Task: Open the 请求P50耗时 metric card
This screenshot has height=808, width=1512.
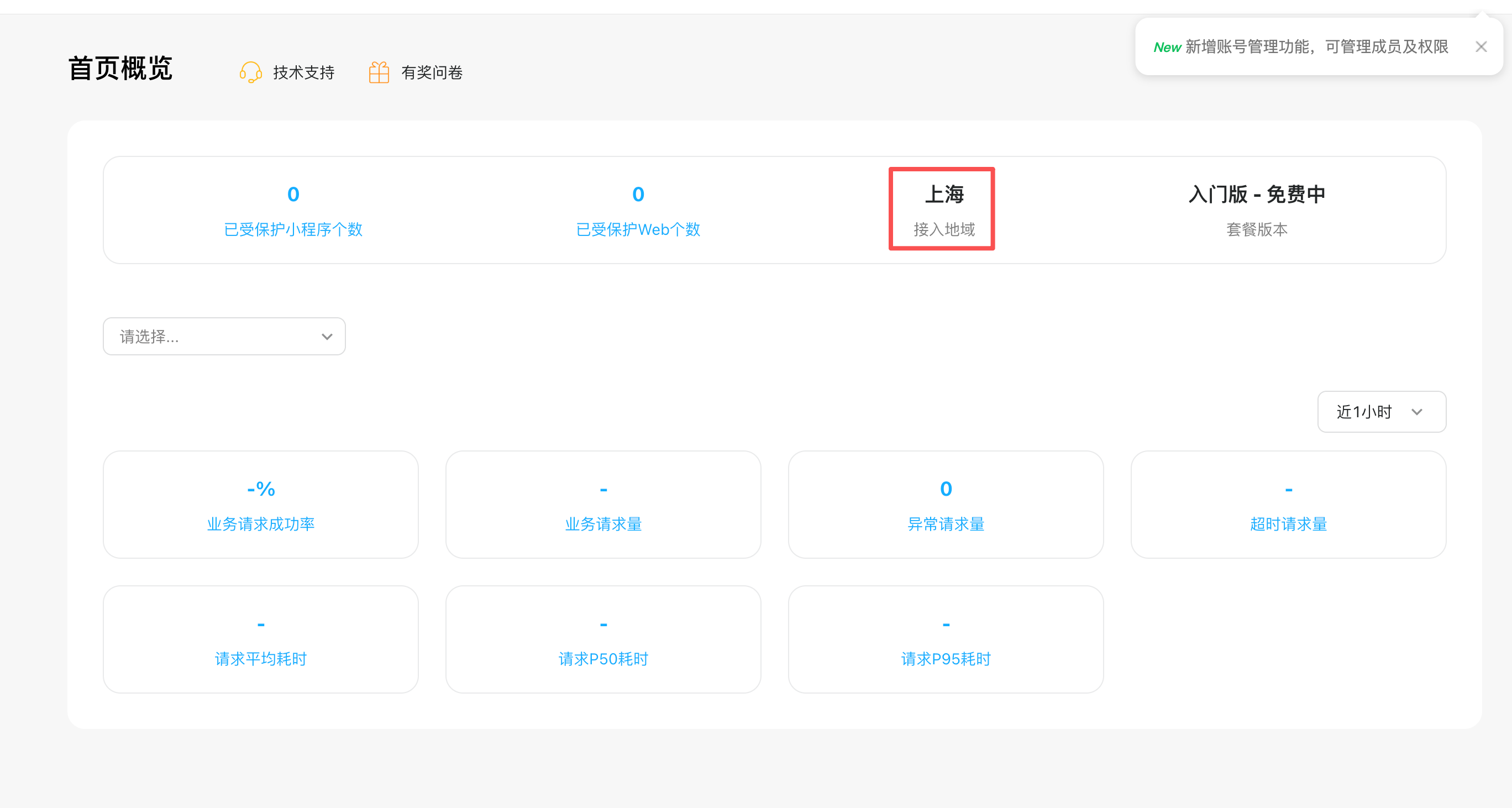Action: pos(603,639)
